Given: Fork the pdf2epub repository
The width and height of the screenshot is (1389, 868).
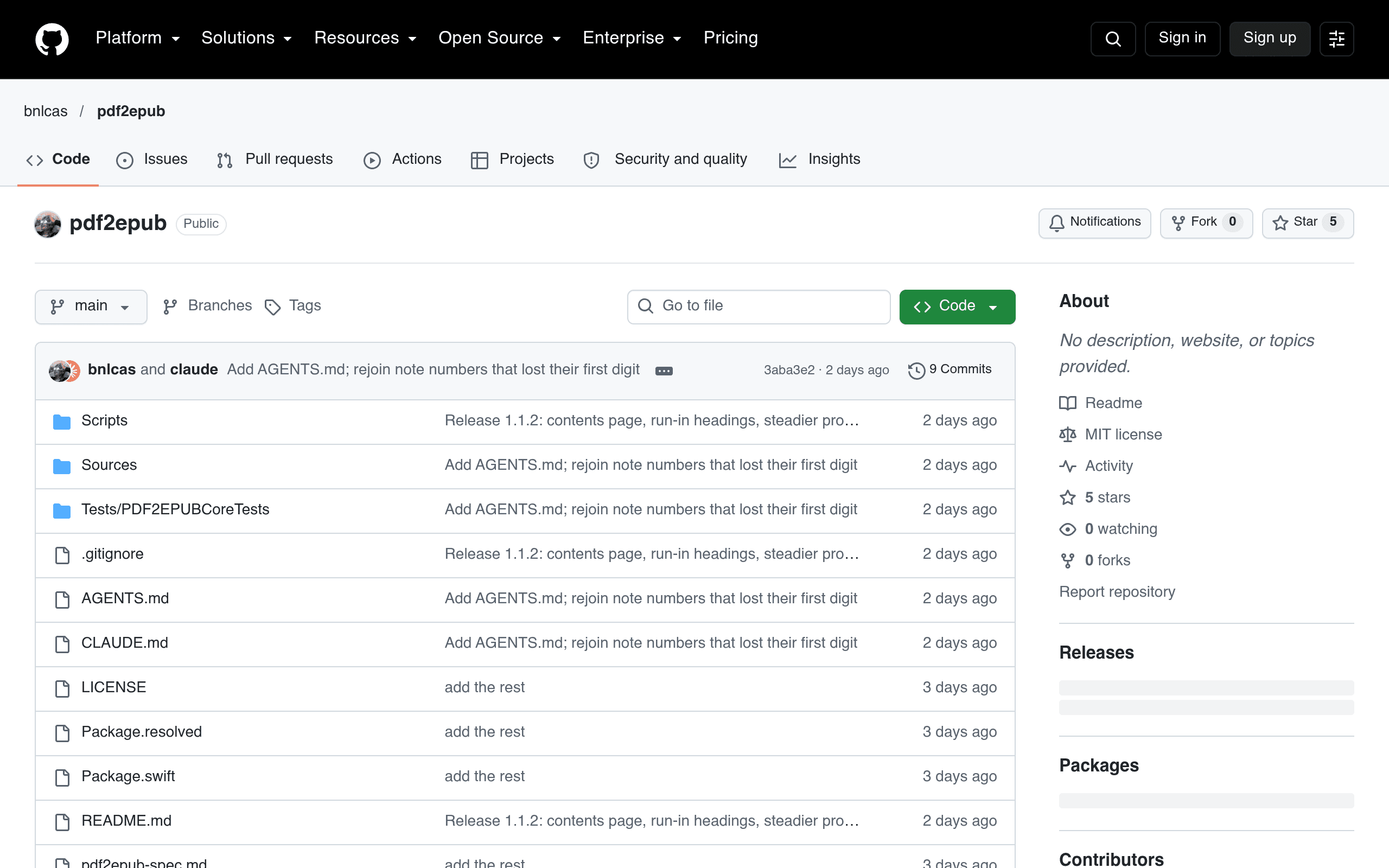Looking at the screenshot, I should click(1207, 223).
